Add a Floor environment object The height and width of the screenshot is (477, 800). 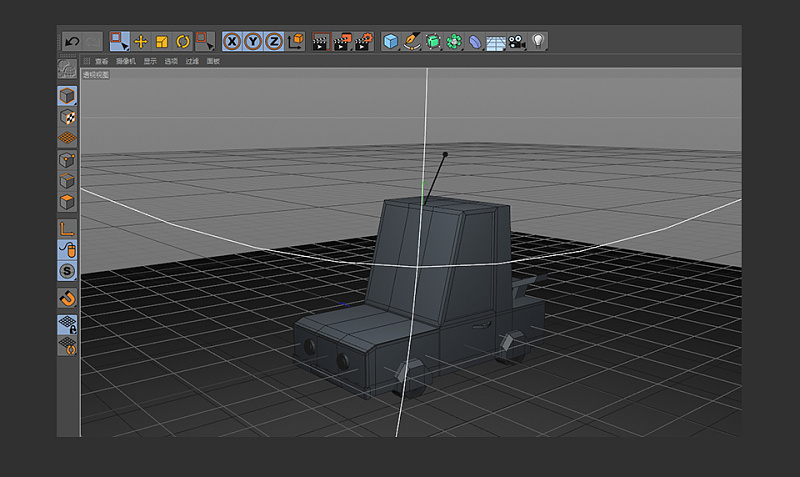coord(496,42)
